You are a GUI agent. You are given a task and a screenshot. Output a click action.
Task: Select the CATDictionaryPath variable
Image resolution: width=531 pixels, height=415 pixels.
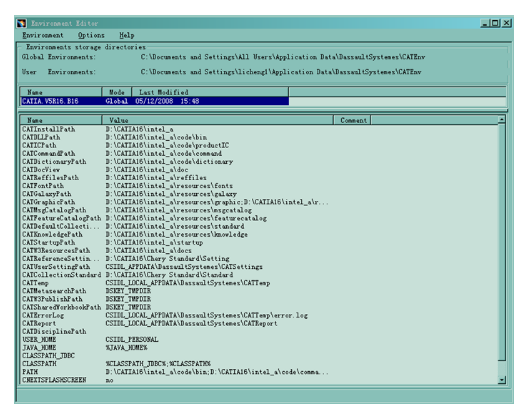[x=54, y=162]
